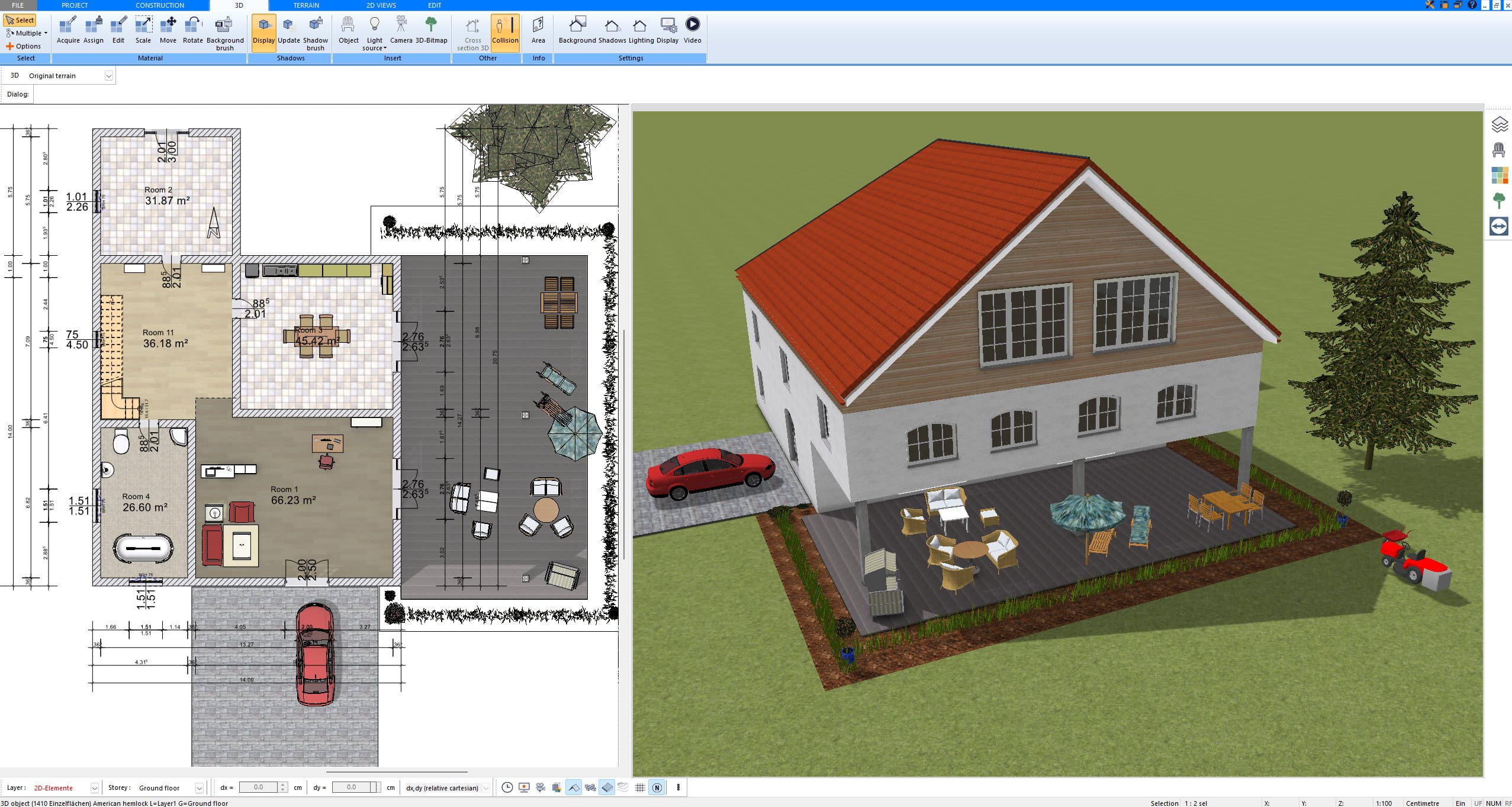This screenshot has height=807, width=1512.
Task: Open the TERRAIN ribbon tab
Action: 306,5
